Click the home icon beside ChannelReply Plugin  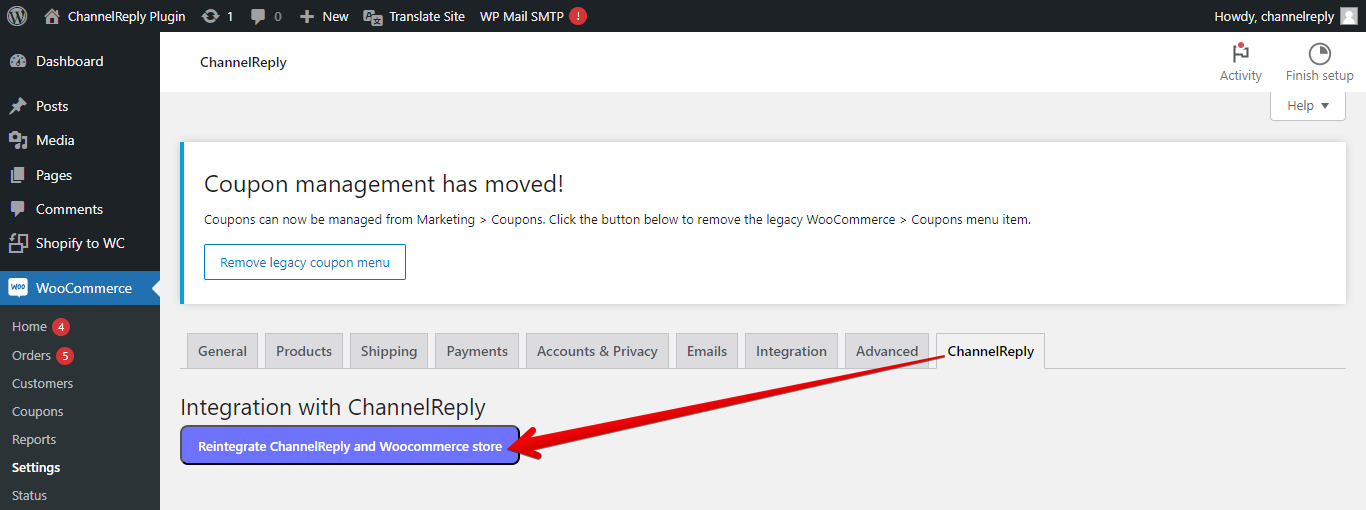(52, 16)
